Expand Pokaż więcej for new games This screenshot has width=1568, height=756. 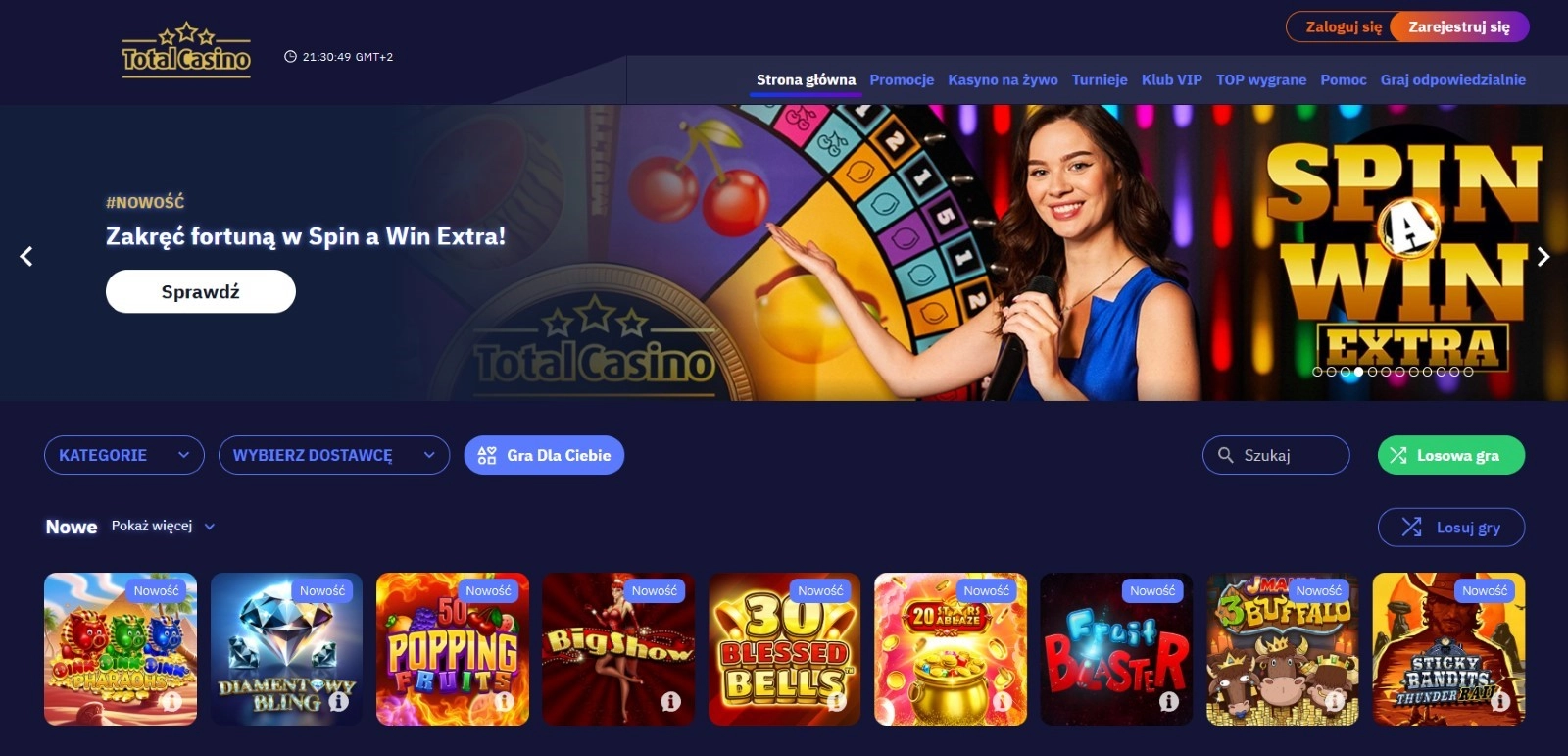tap(163, 526)
